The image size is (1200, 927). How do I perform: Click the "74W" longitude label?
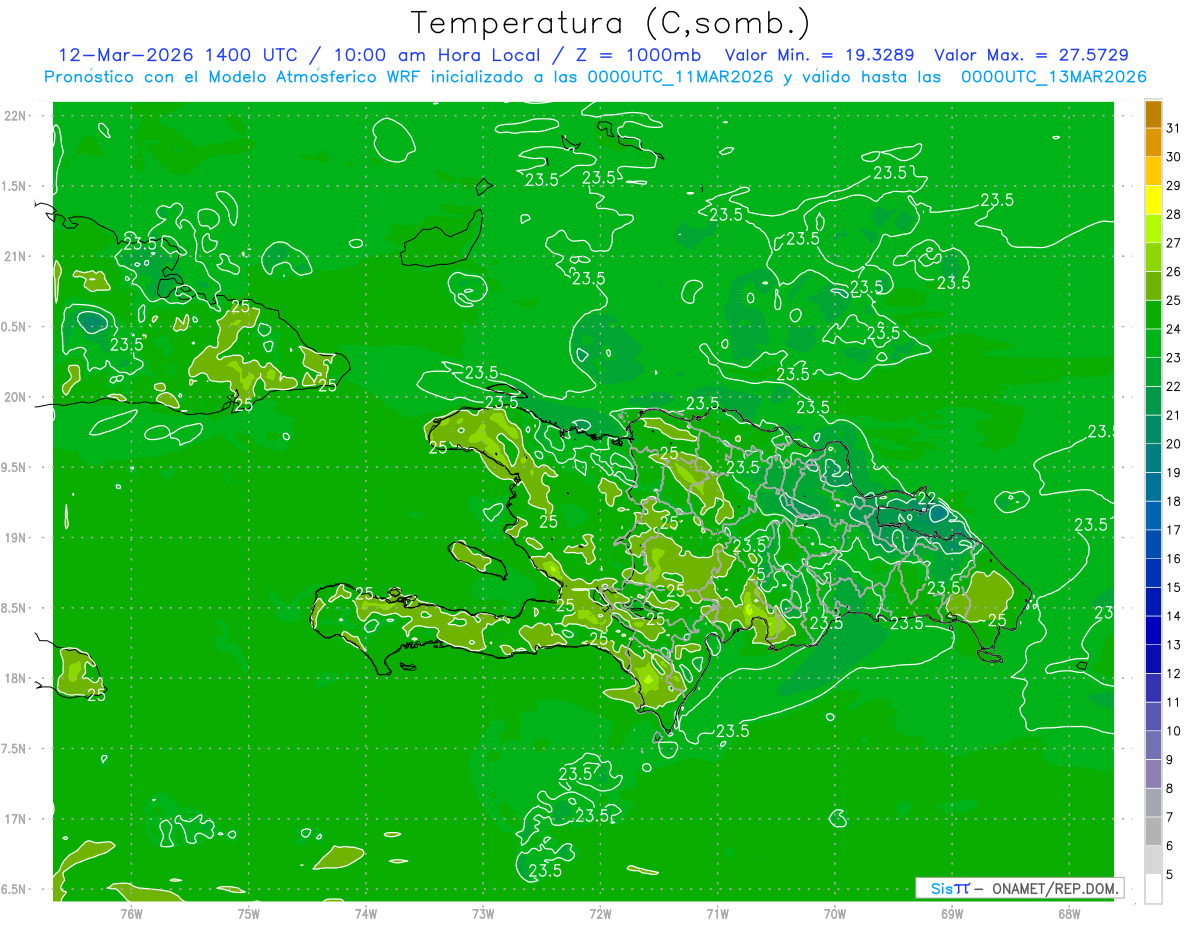(x=365, y=914)
